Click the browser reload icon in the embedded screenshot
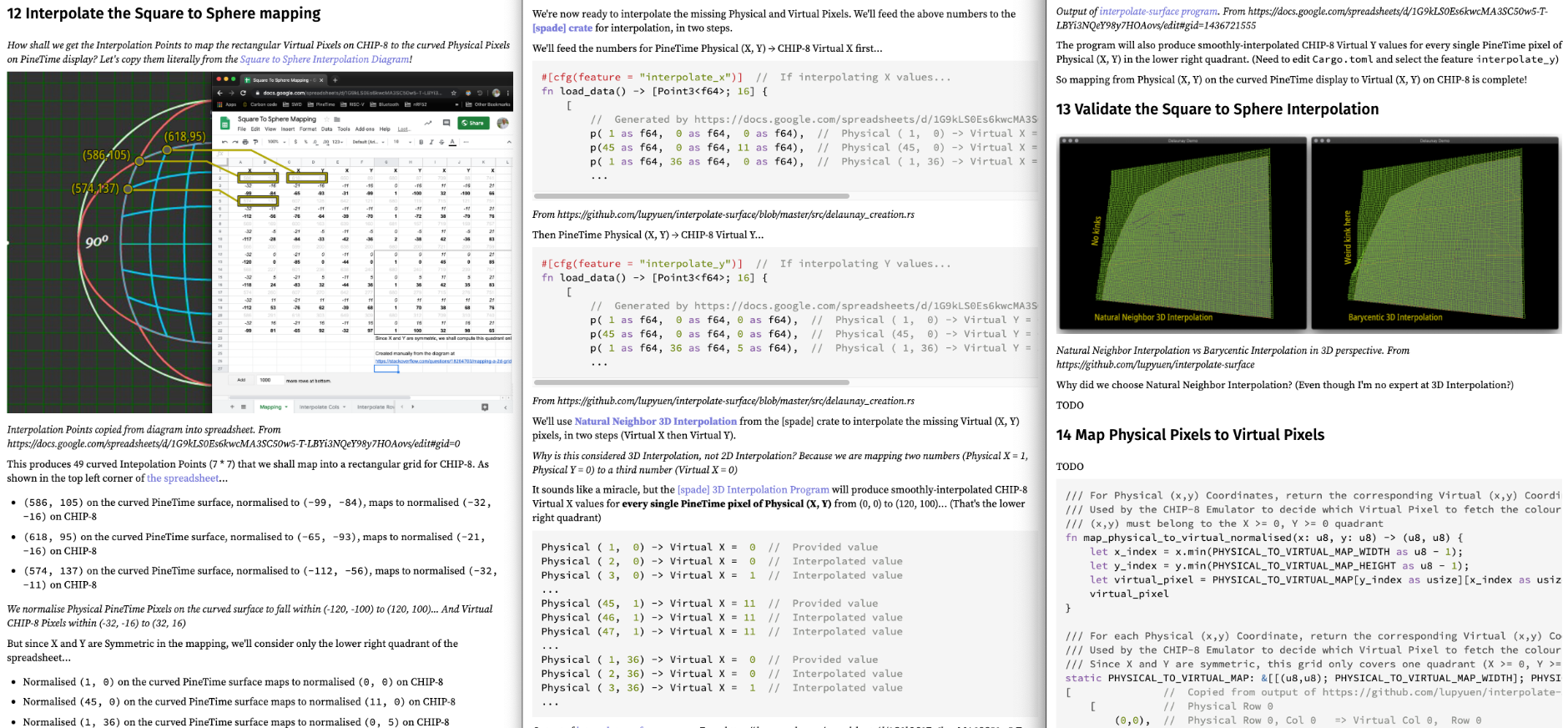This screenshot has width=1568, height=728. coord(243,93)
